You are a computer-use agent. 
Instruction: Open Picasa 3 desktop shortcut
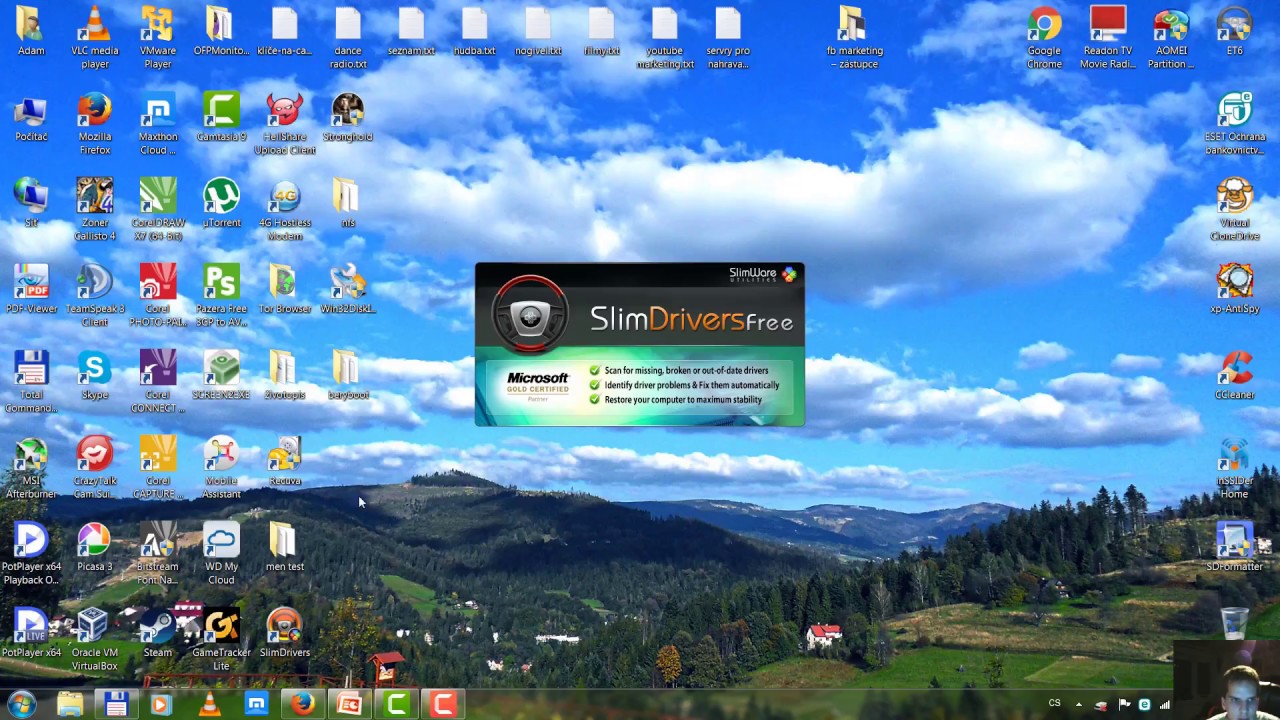click(x=95, y=548)
